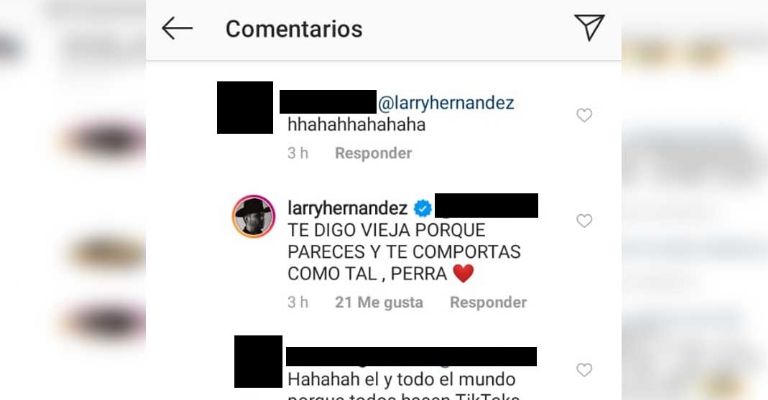Open the blacked-out avatar of first commenter
This screenshot has height=400, width=768.
click(245, 108)
